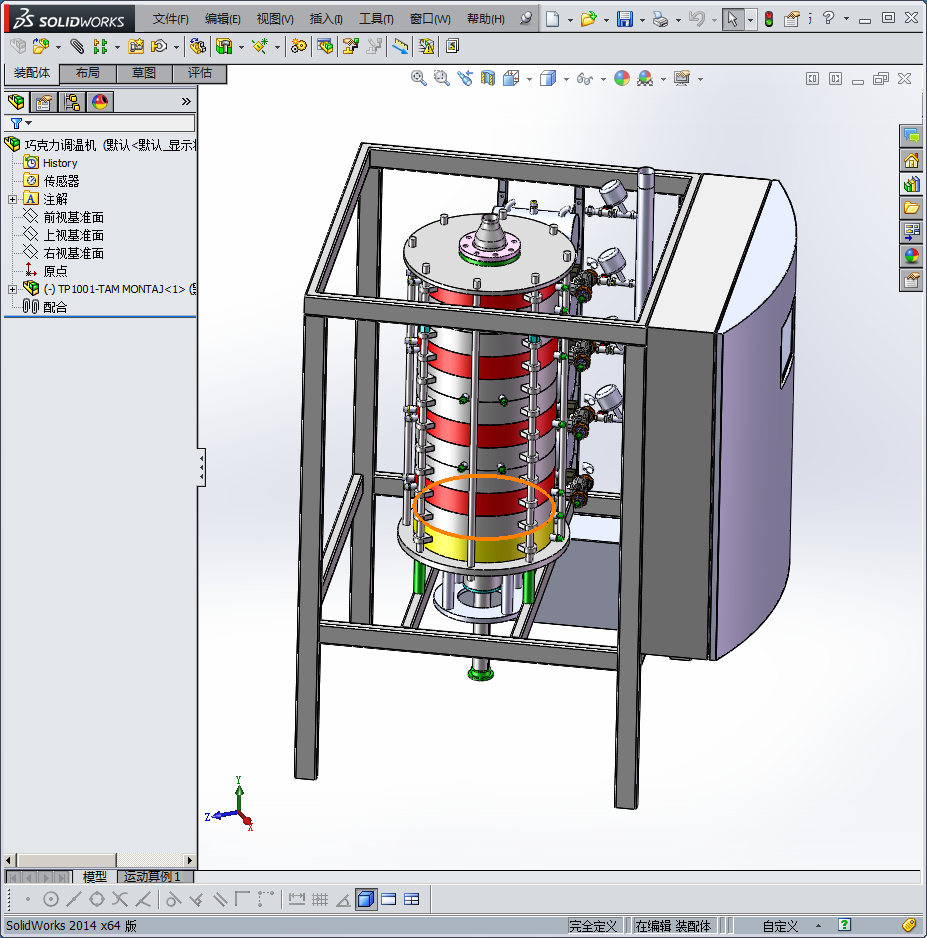Switch to the 草图 (Sketch) tab
The height and width of the screenshot is (938, 927).
pos(144,73)
